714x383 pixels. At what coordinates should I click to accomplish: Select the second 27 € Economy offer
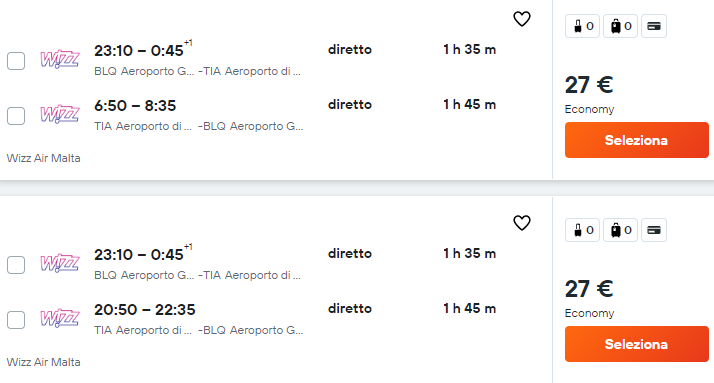pyautogui.click(x=637, y=344)
